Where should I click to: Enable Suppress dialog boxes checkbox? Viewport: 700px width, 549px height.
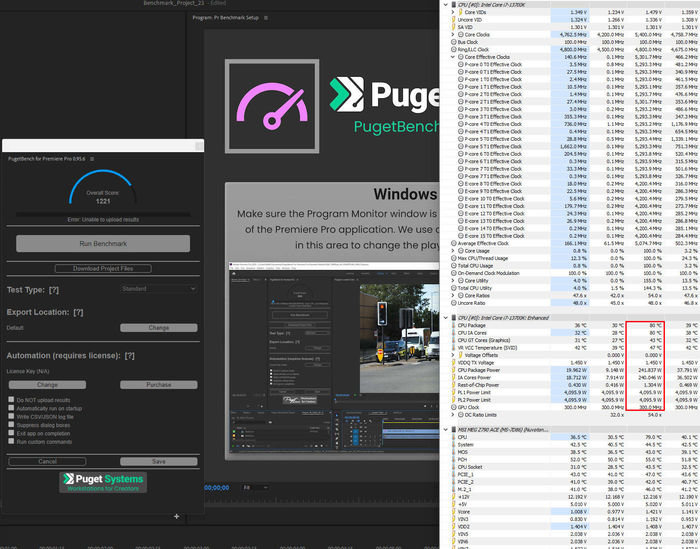[x=11, y=424]
